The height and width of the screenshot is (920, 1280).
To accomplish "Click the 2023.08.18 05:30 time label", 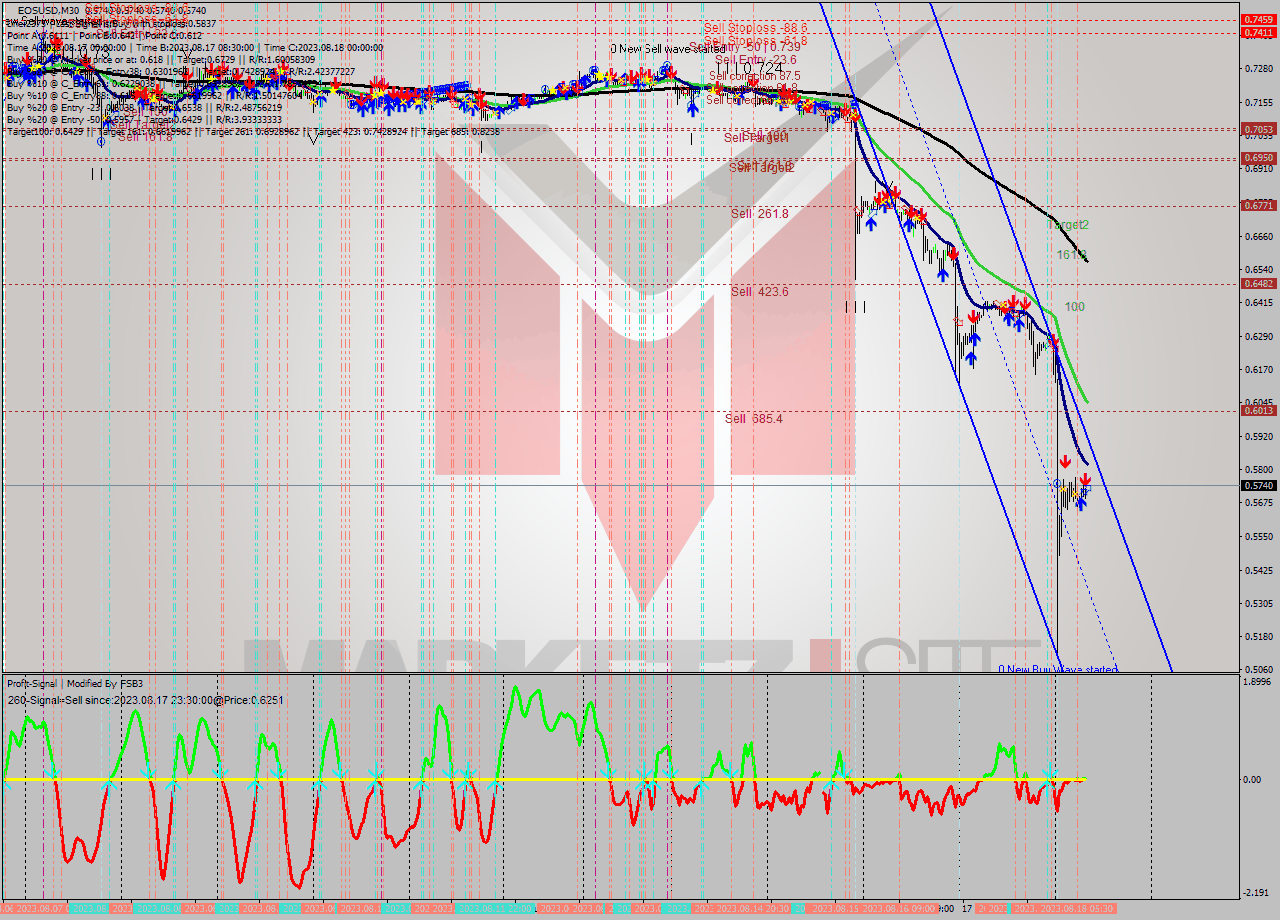I will pyautogui.click(x=1078, y=909).
